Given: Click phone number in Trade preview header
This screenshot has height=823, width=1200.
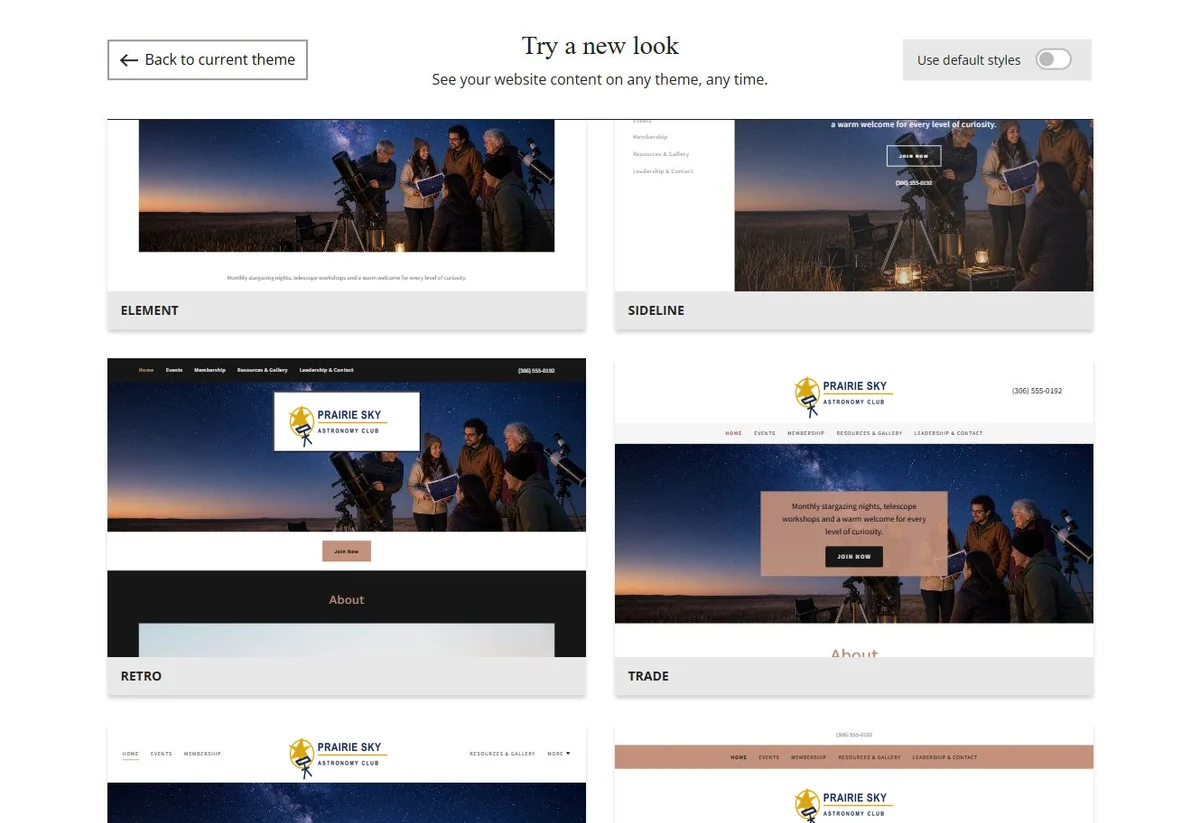Looking at the screenshot, I should coord(1037,391).
